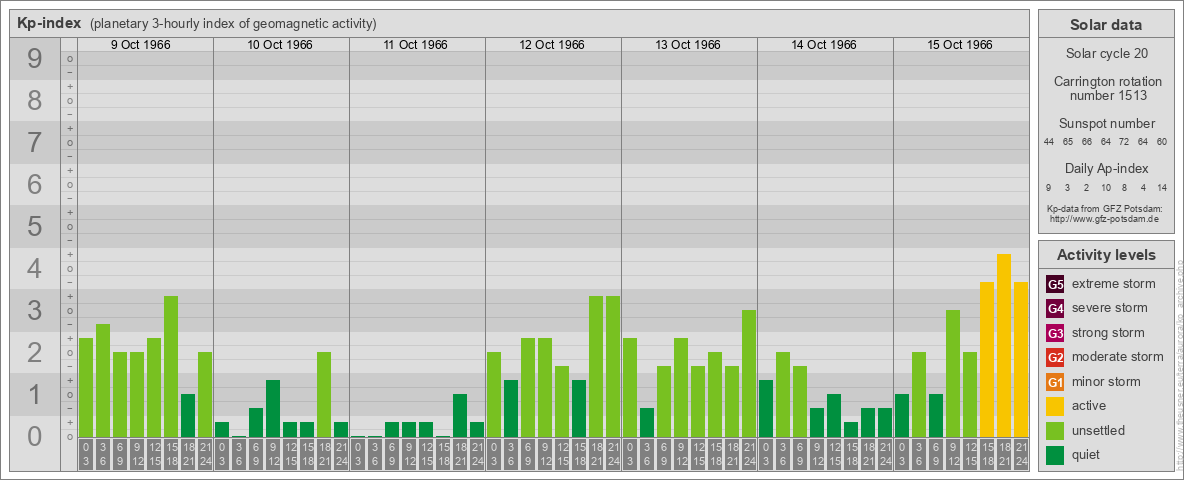This screenshot has width=1184, height=480.
Task: Click the 9 Oct 15-18h green bar
Action: 171,367
